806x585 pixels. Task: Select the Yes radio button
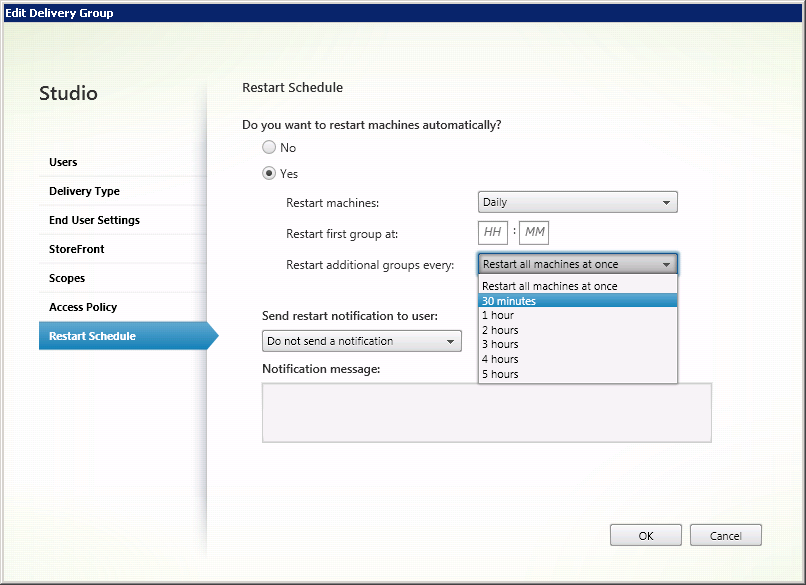point(269,173)
